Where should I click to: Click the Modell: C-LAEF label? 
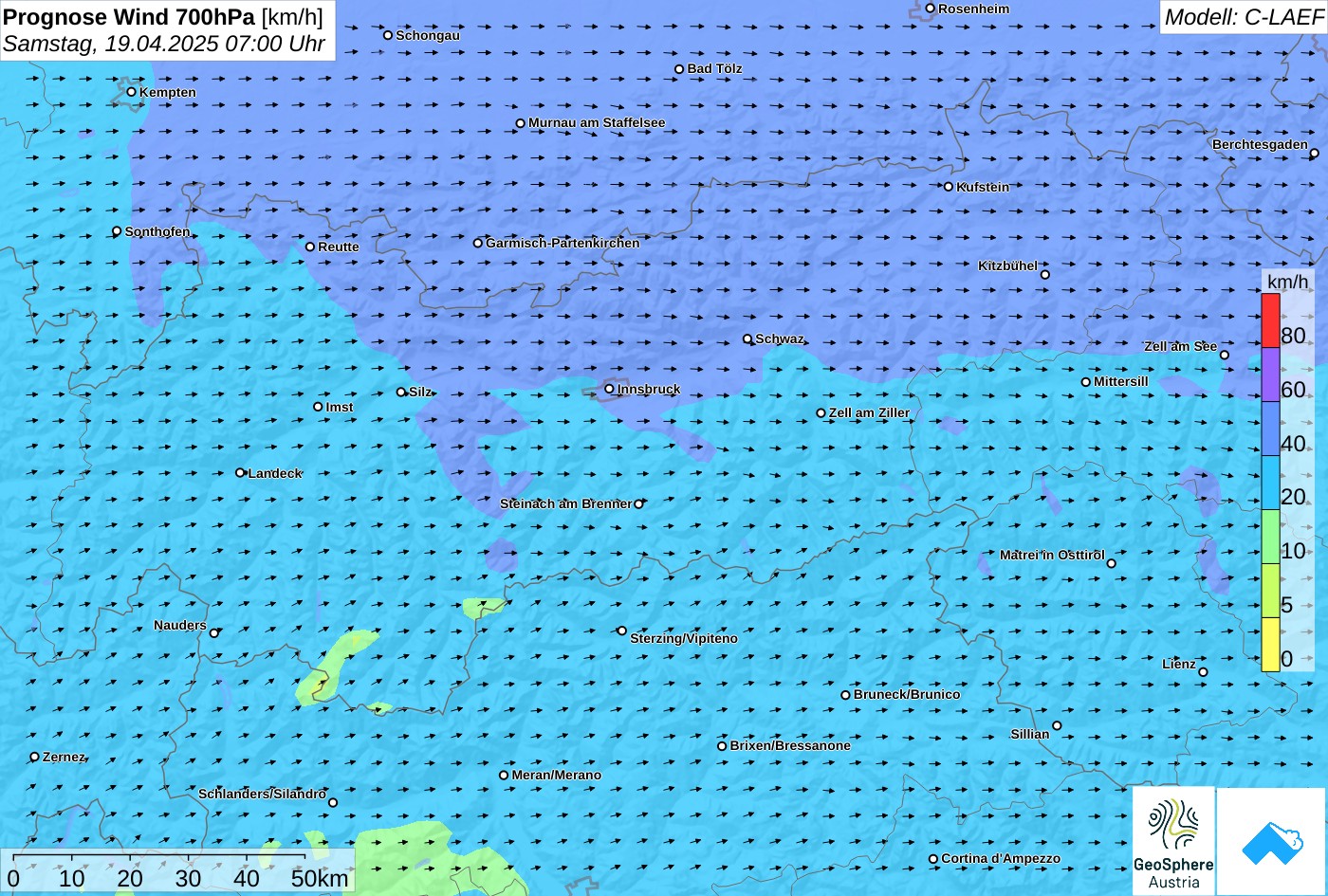tap(1243, 16)
